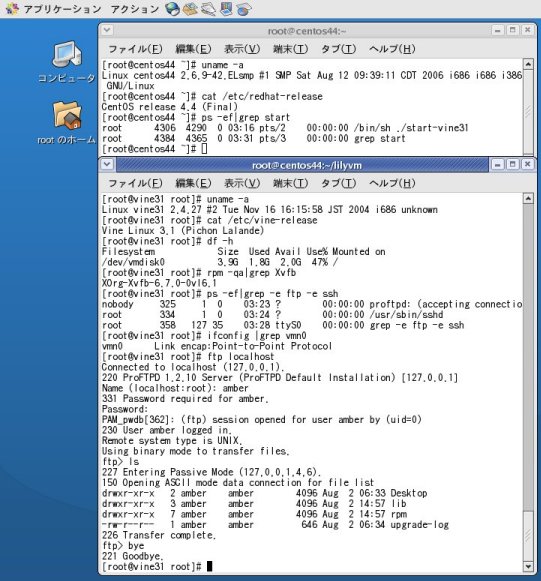The width and height of the screenshot is (541, 581).
Task: Click '/bin/sh ./start-vine31' process text
Action: pyautogui.click(x=411, y=128)
